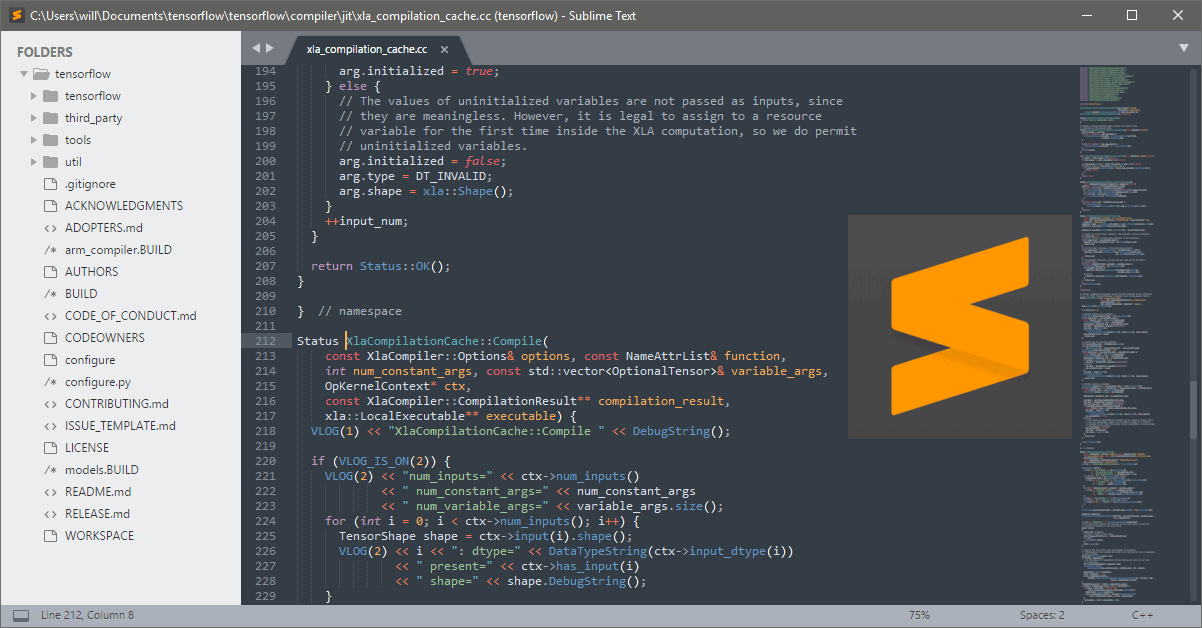Click 'arg.type = DT_INVALID;' in the editor
The image size is (1202, 628).
415,176
